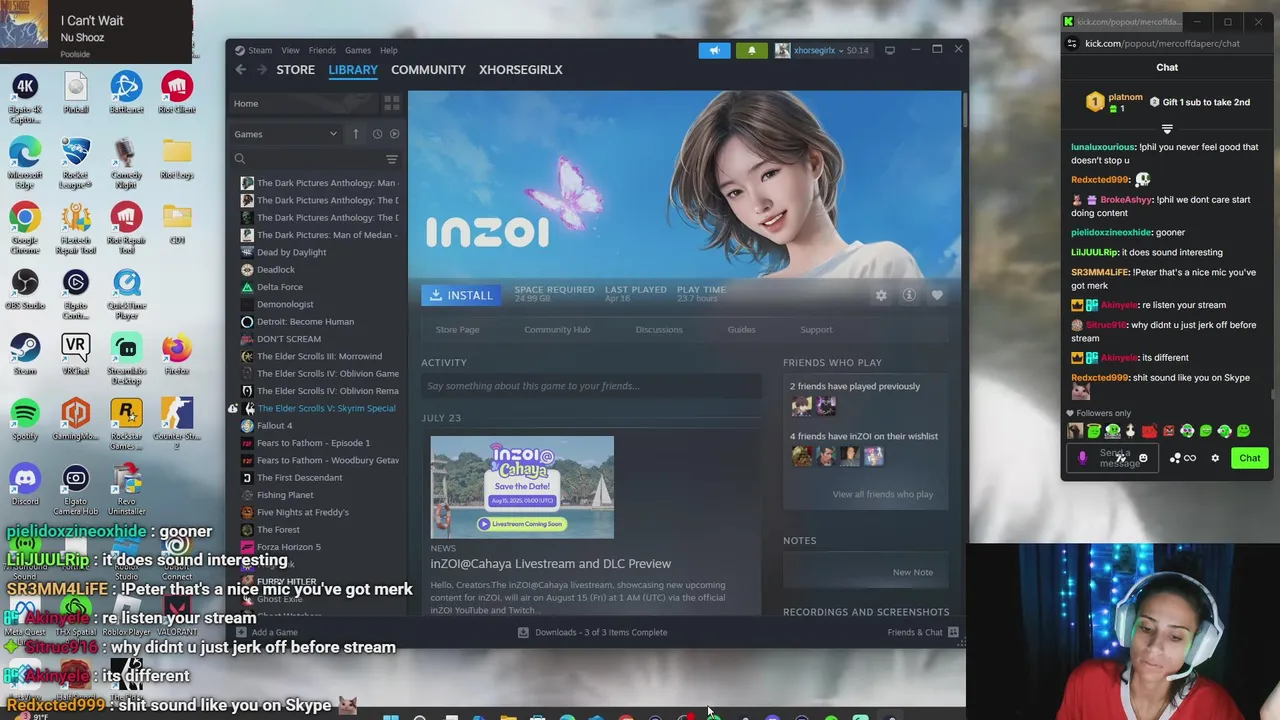Screen dimensions: 1280x720
Task: Click the INSTALL button for inZOI
Action: pyautogui.click(x=461, y=295)
